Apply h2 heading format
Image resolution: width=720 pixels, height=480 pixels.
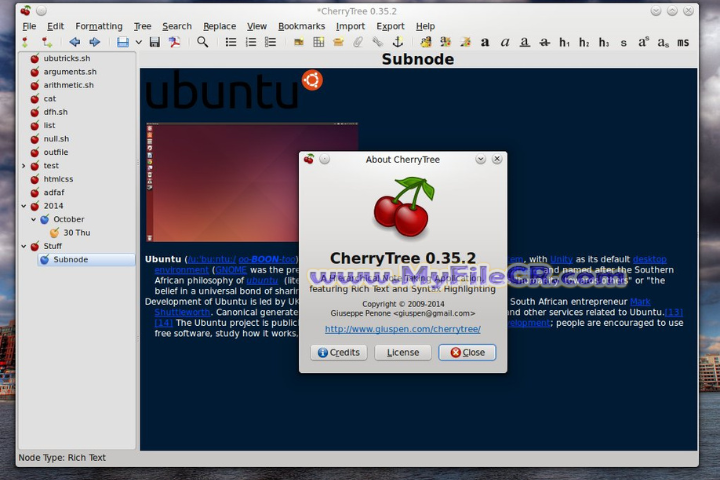584,43
